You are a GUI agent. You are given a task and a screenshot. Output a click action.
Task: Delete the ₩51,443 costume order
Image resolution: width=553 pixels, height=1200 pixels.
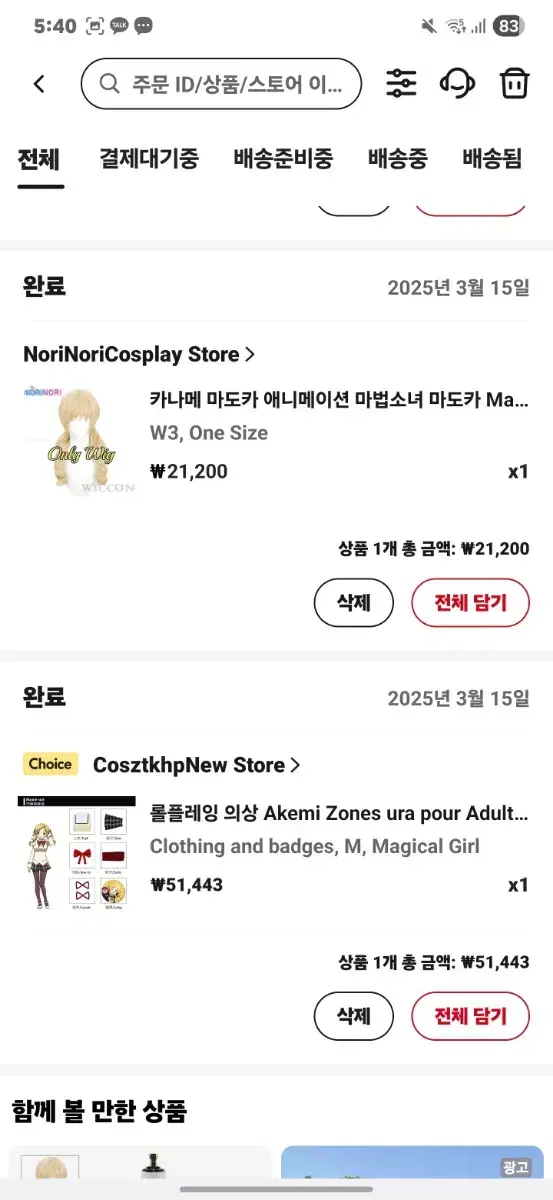tap(353, 1016)
